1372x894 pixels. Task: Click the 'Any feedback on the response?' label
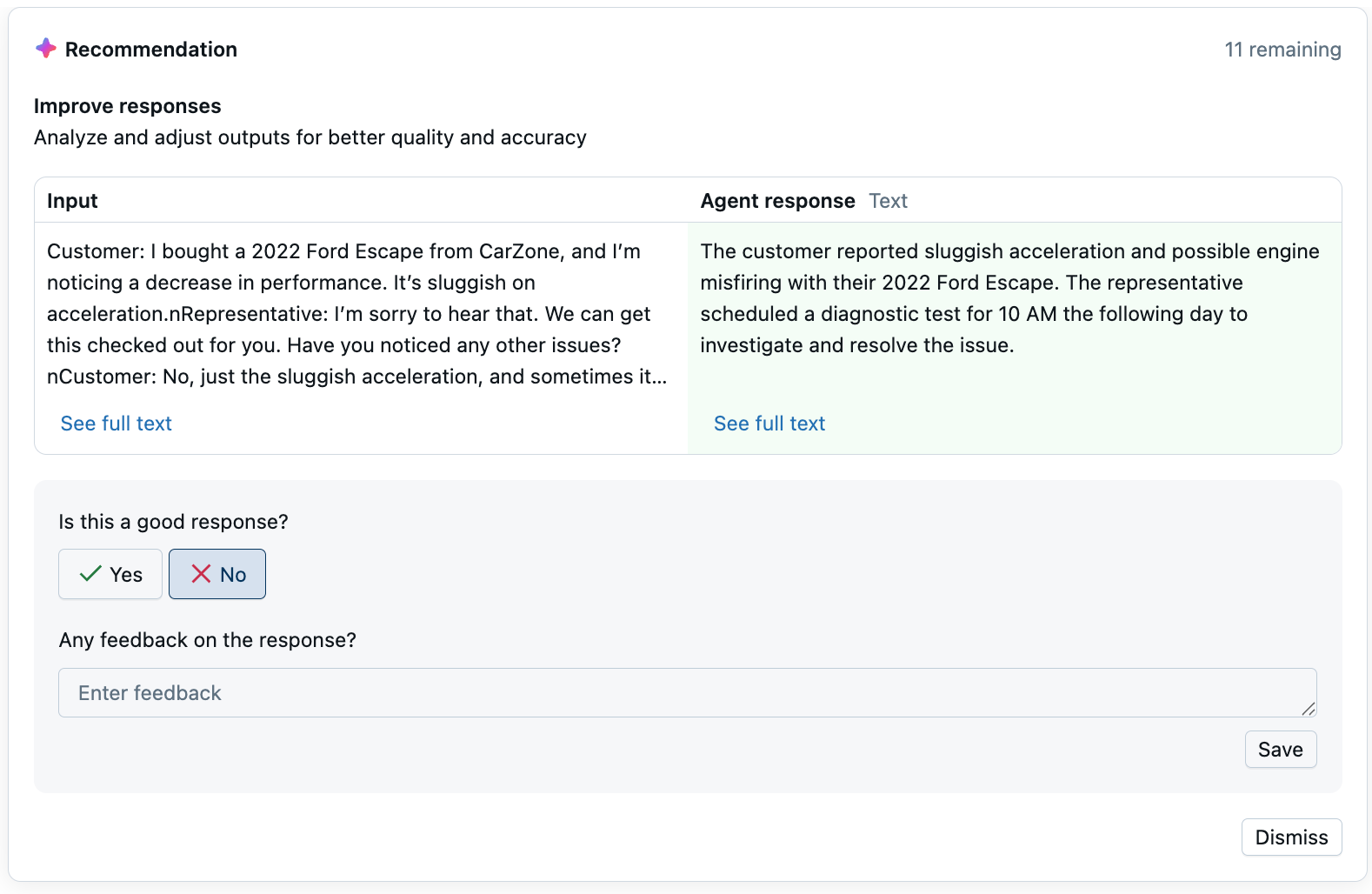point(208,640)
